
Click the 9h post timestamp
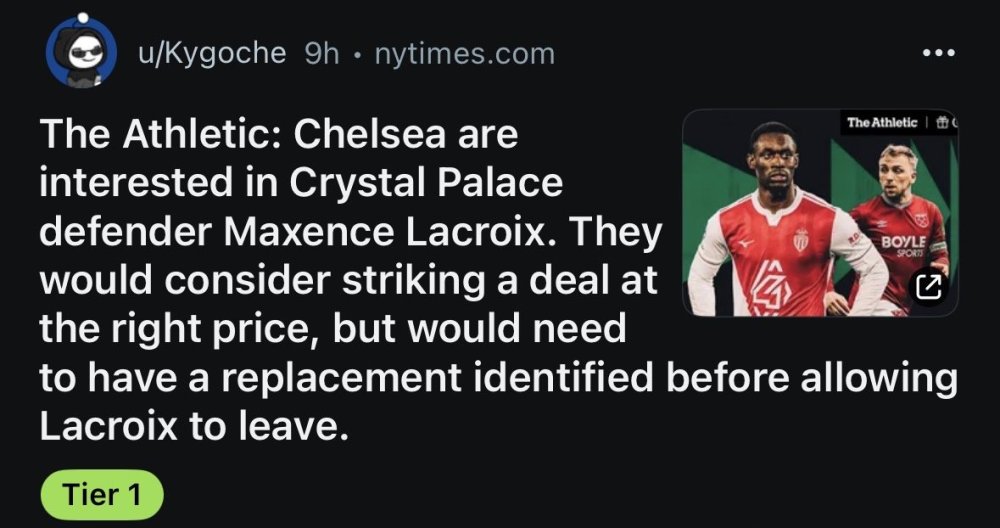coord(321,54)
